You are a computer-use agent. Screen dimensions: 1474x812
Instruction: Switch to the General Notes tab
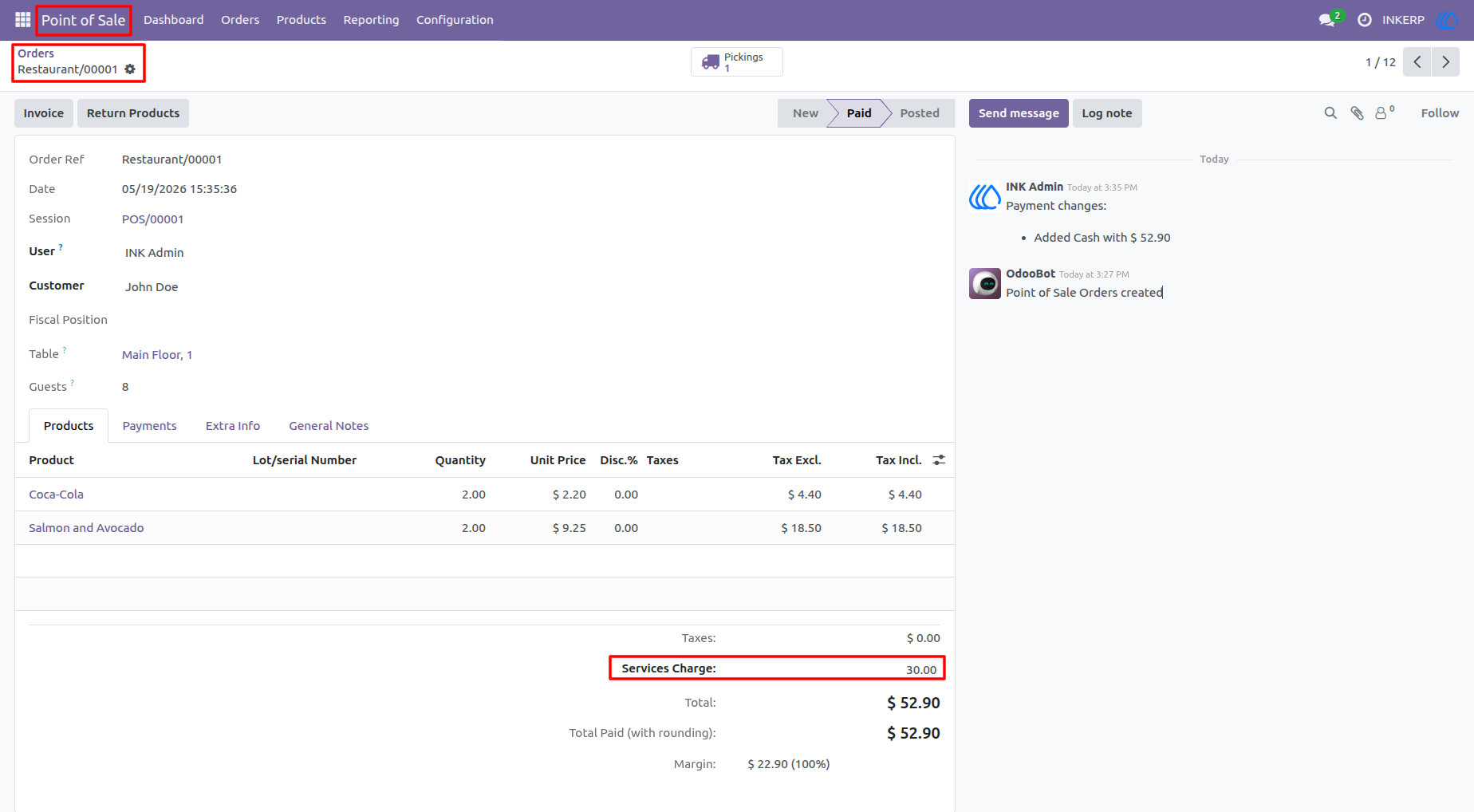329,426
